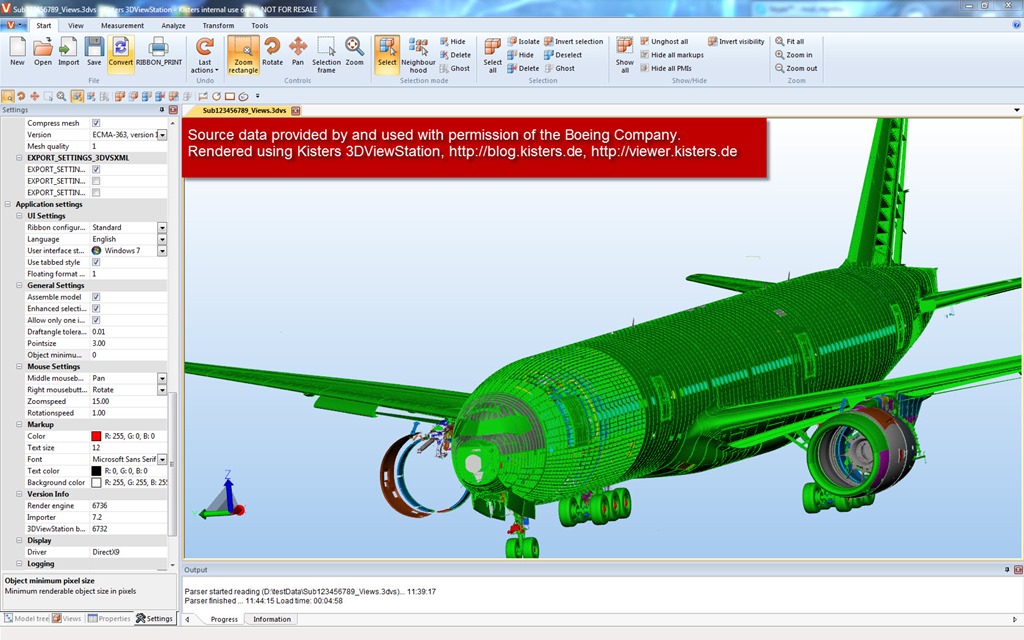Toggle Enhanced selection checkbox
The height and width of the screenshot is (640, 1024).
[x=96, y=308]
